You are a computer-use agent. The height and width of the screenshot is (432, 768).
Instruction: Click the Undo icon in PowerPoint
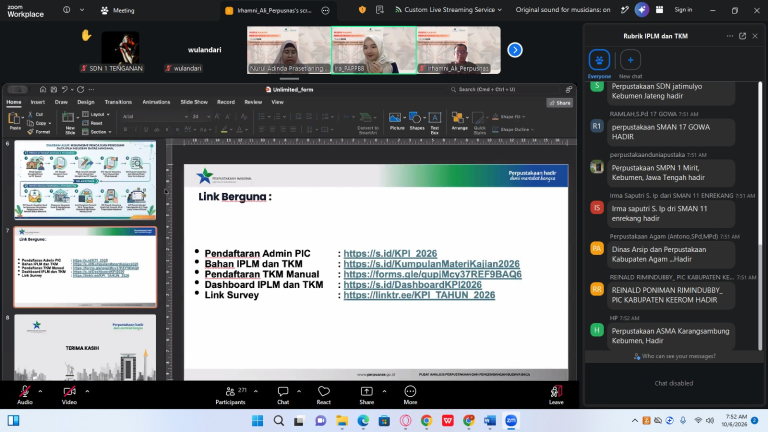pos(64,90)
